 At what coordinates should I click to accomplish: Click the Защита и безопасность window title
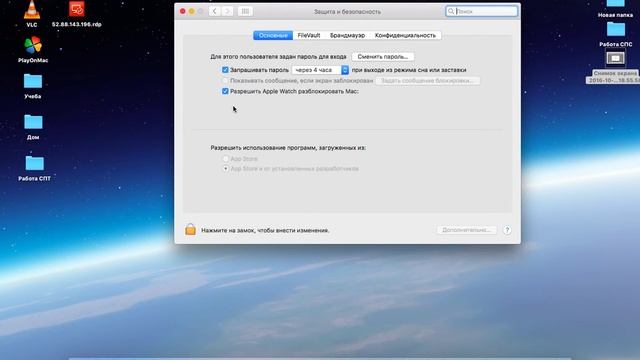[347, 12]
